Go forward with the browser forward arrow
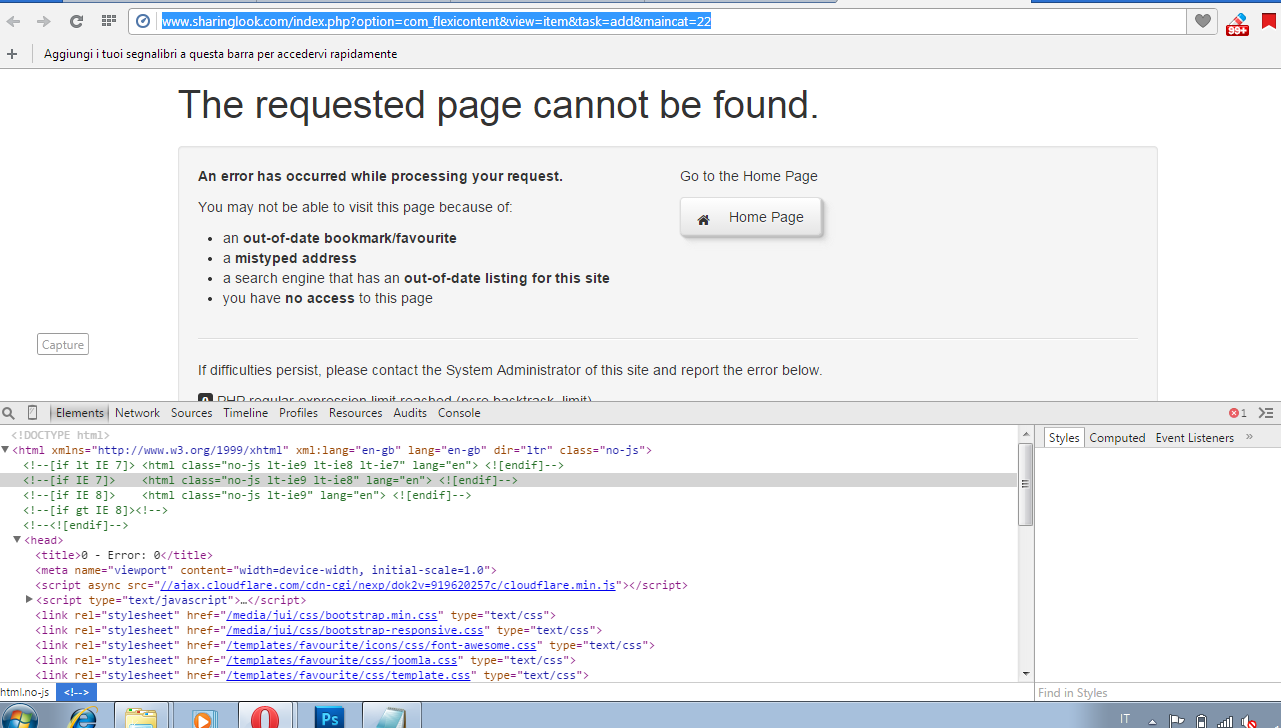 43,21
